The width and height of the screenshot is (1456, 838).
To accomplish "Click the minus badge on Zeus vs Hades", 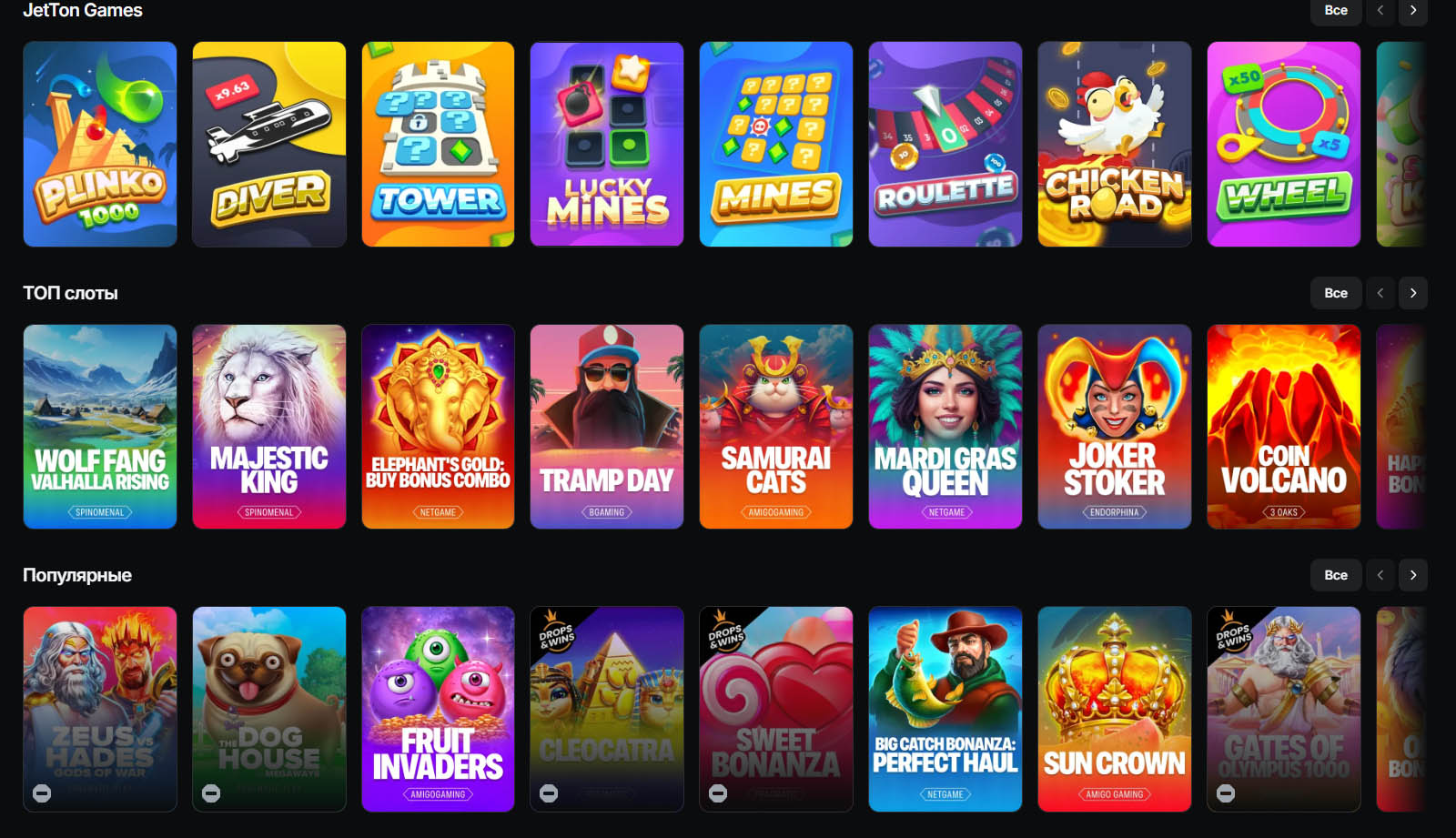I will (42, 793).
